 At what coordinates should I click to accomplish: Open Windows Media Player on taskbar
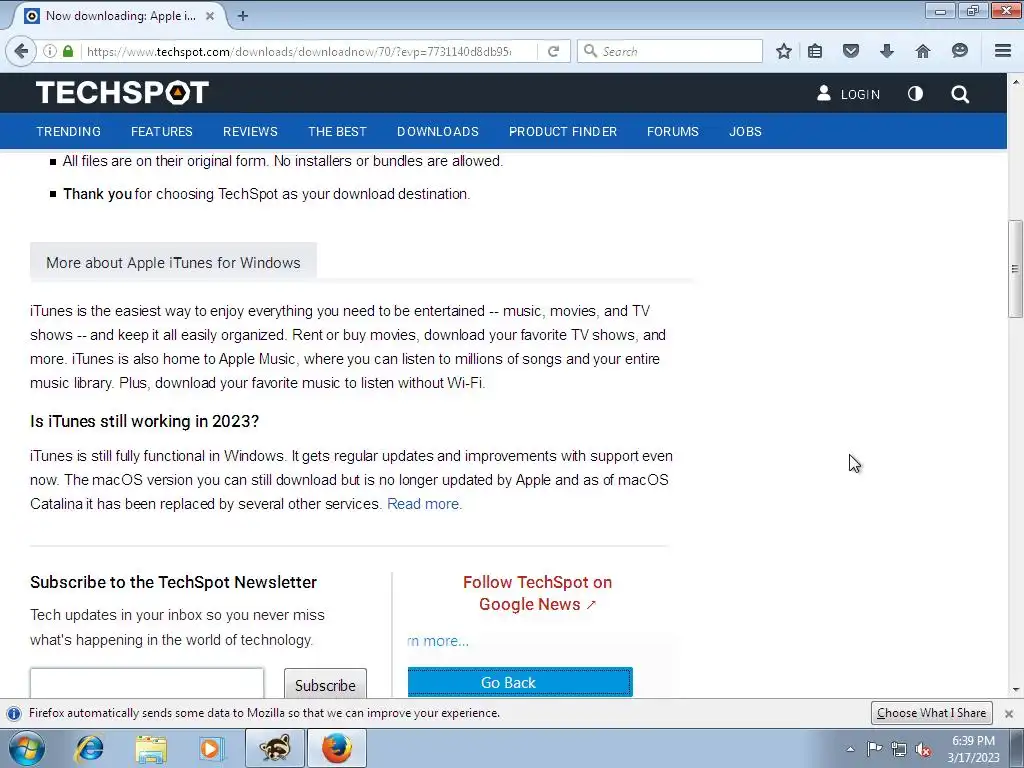211,748
